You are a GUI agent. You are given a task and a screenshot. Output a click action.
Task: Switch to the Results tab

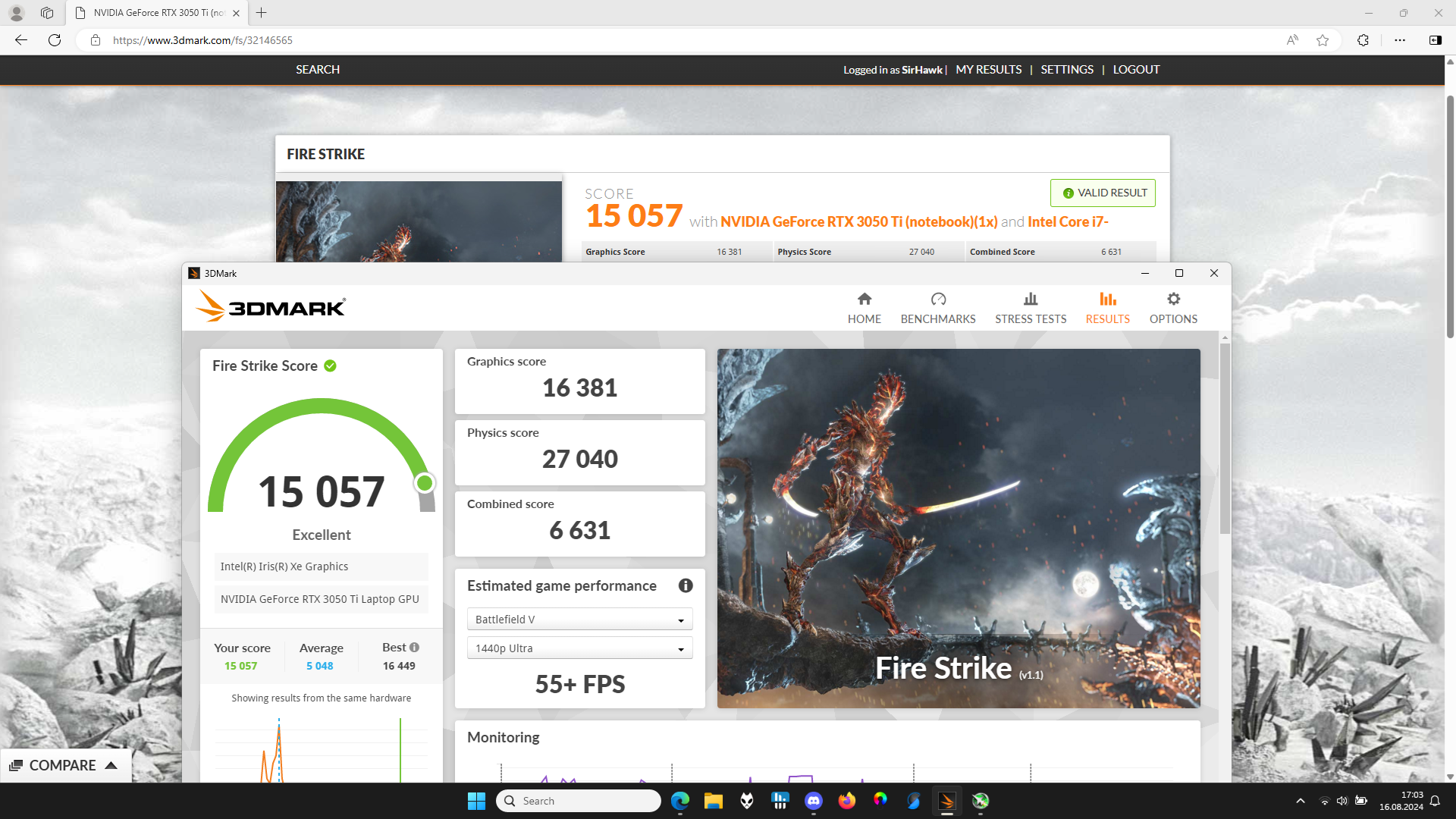coord(1107,308)
